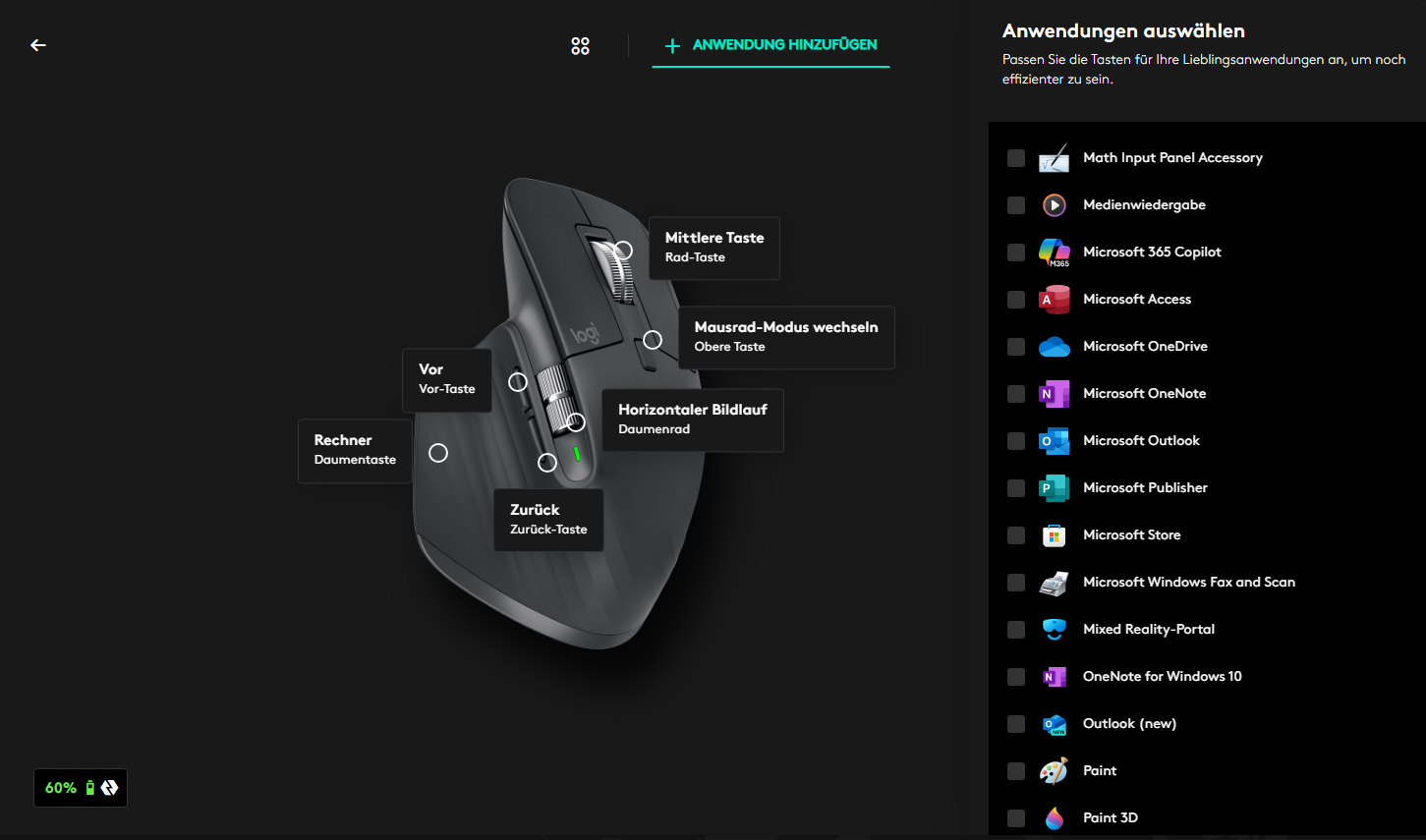Select the Microsoft Store icon
This screenshot has height=840, width=1426.
pyautogui.click(x=1055, y=535)
